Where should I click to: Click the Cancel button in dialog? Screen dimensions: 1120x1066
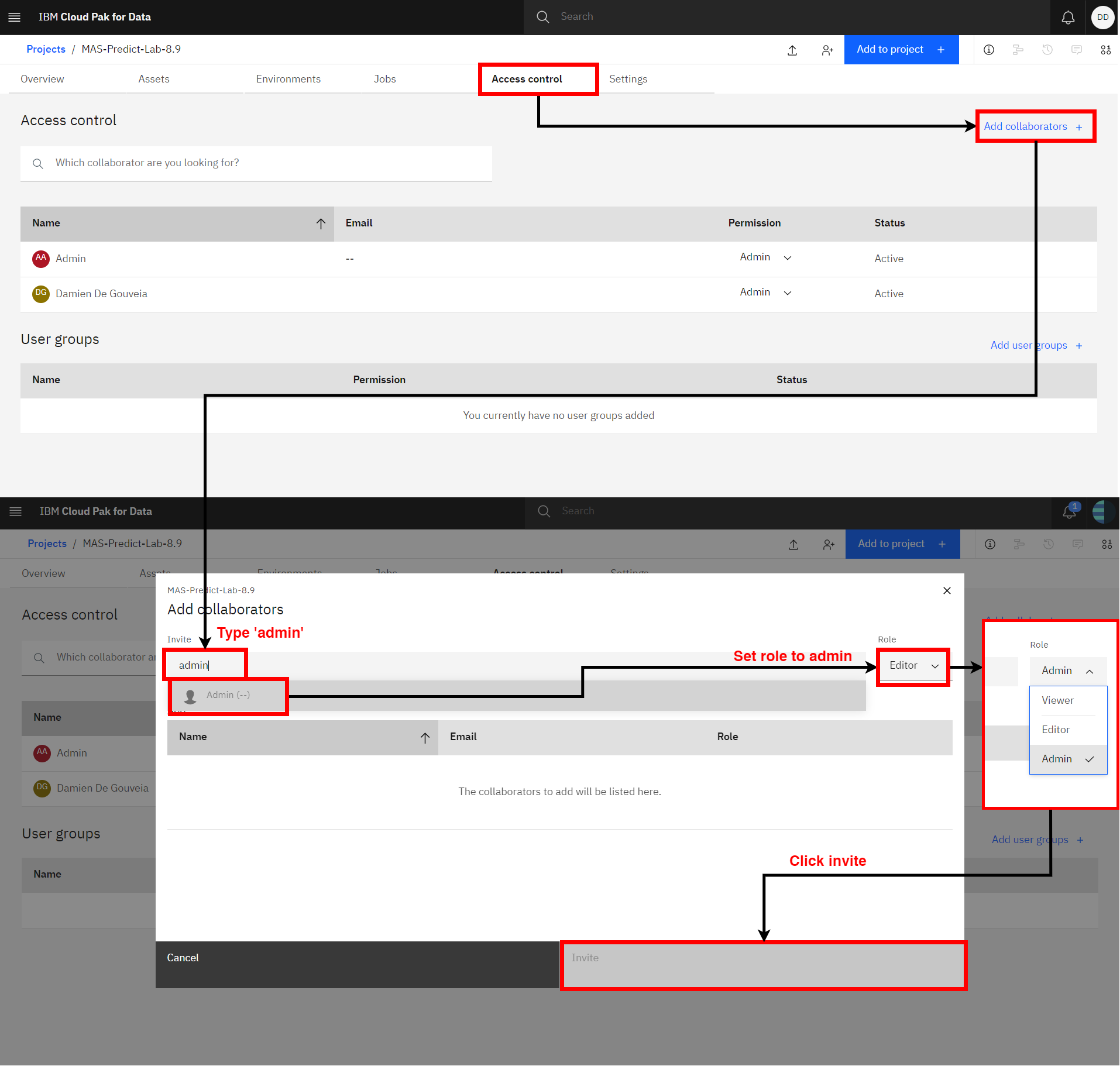[x=358, y=965]
